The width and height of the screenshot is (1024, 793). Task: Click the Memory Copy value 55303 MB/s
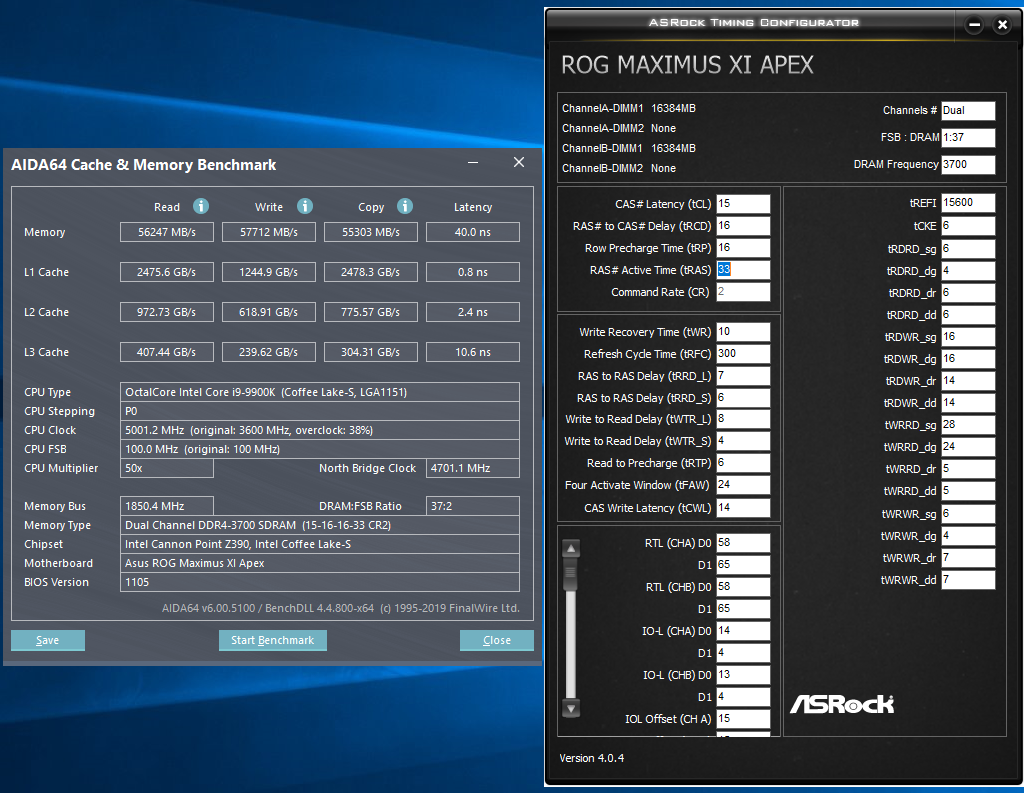370,232
